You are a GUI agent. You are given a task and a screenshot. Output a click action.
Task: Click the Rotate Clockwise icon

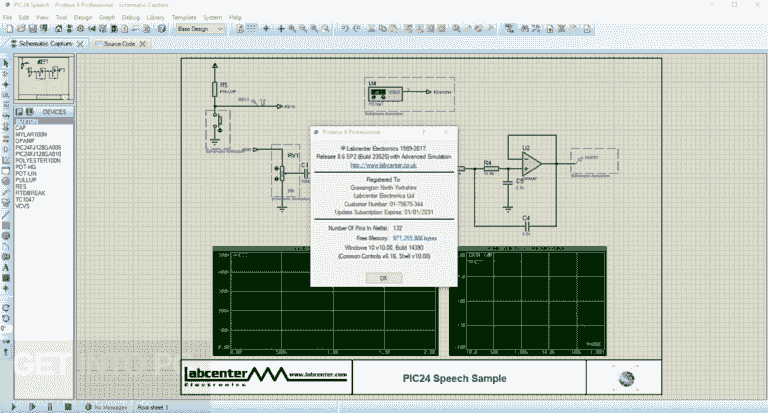coord(6,308)
